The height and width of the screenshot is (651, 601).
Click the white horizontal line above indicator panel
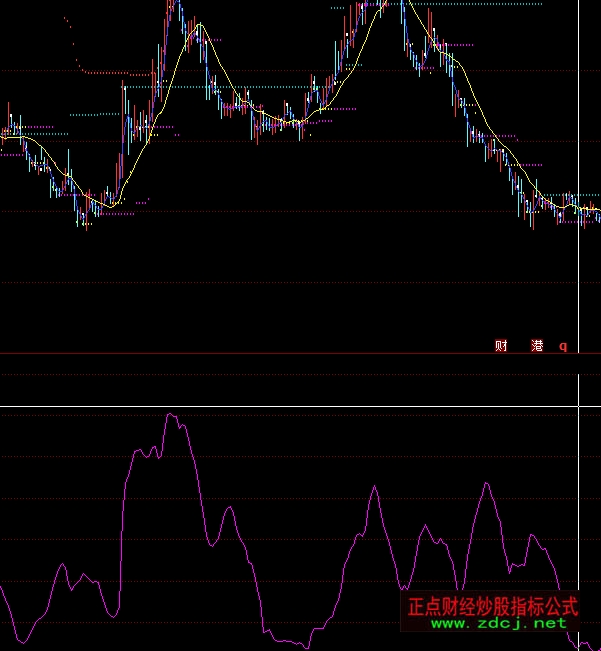[x=300, y=407]
